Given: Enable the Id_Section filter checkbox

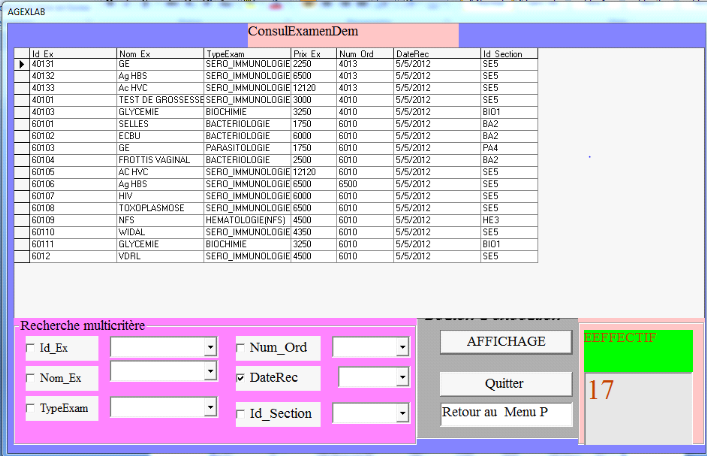Looking at the screenshot, I should click(241, 414).
